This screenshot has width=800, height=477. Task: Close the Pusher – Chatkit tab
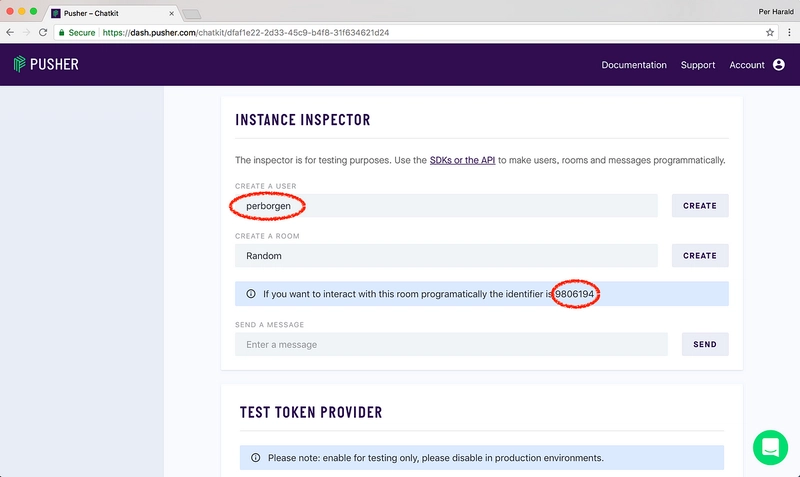171,14
